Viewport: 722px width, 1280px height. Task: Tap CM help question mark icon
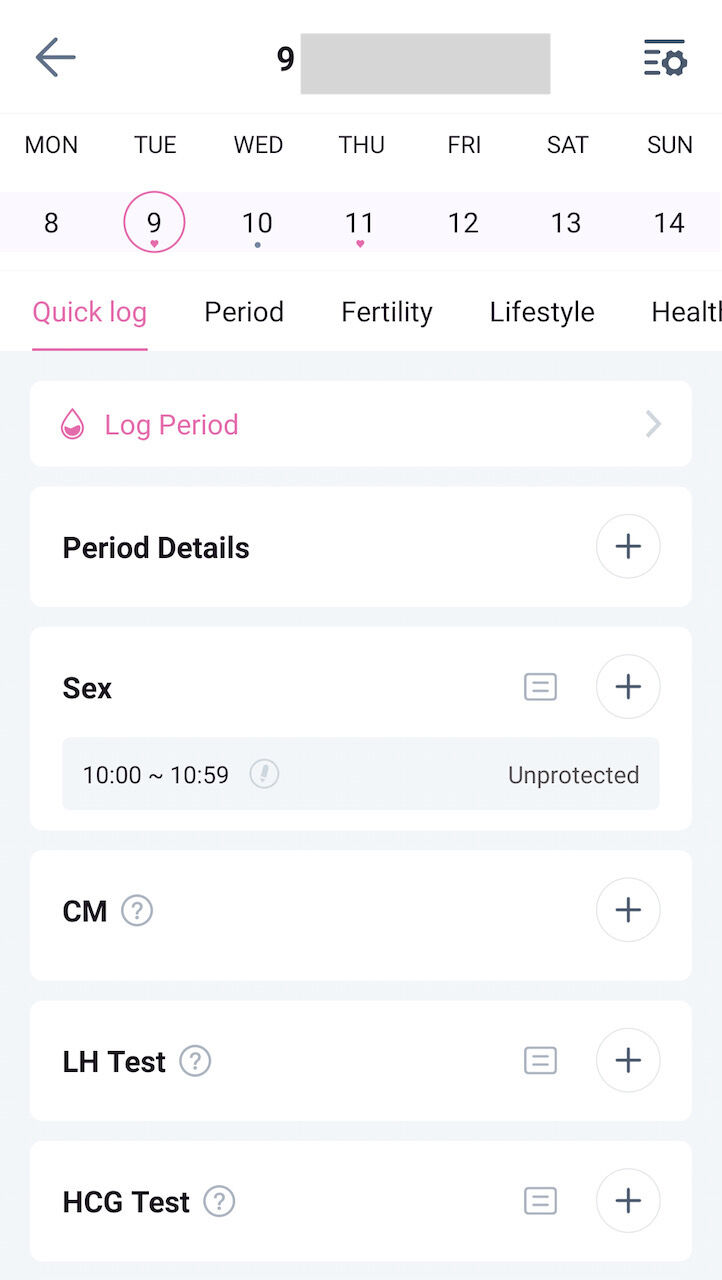137,911
